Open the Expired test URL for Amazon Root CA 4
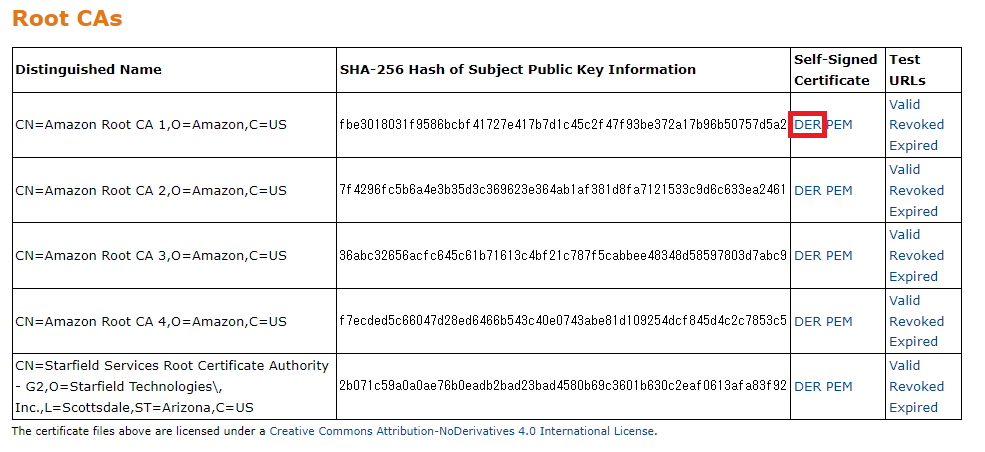This screenshot has height=452, width=985. click(x=913, y=342)
